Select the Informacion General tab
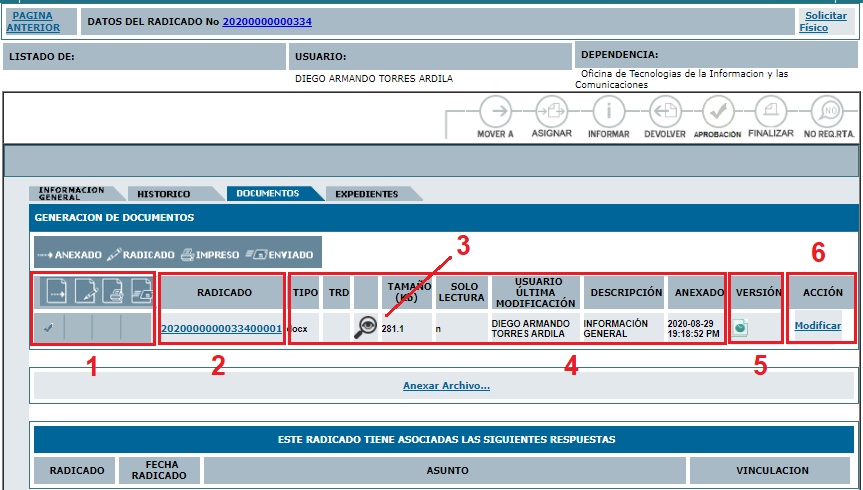 point(71,194)
